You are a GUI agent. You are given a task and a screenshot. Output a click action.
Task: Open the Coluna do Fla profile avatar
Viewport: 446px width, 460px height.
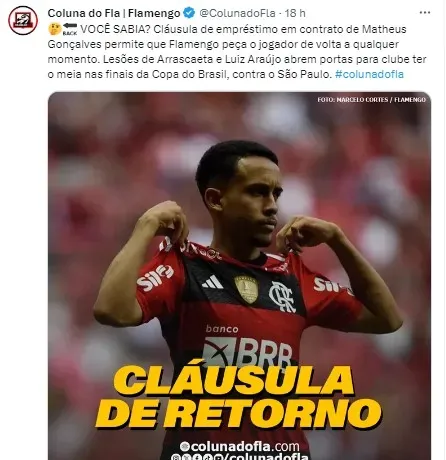point(23,20)
